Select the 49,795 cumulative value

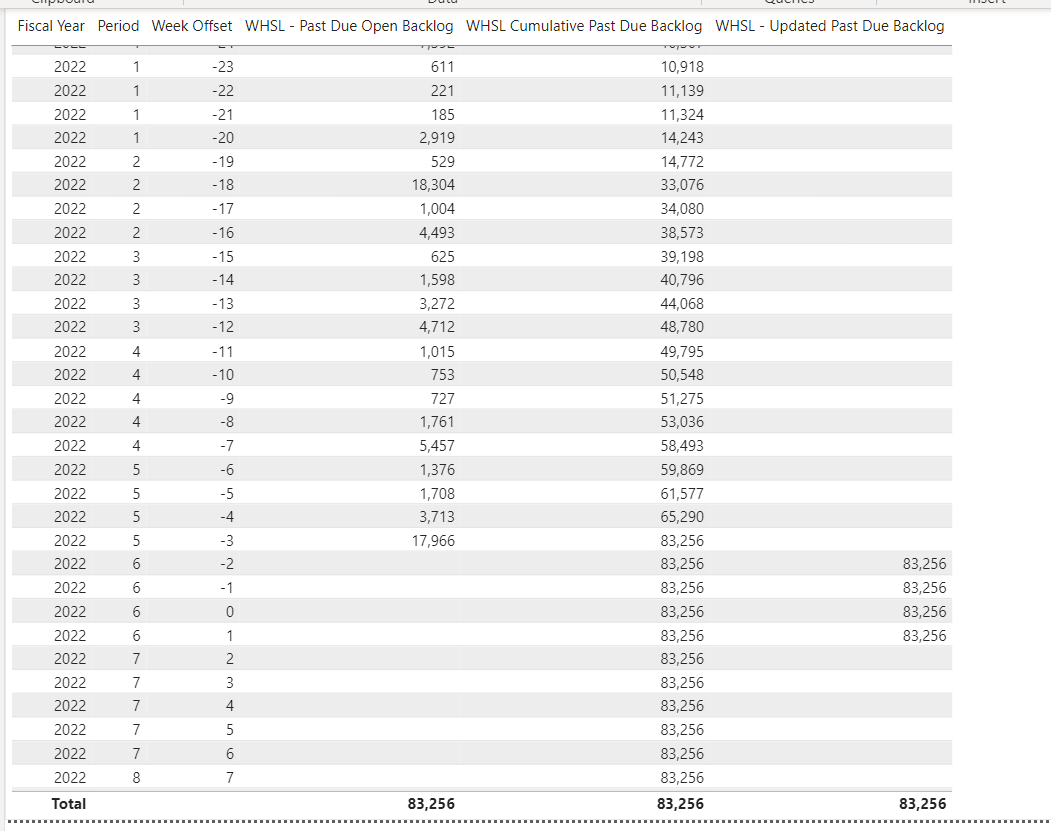[682, 351]
